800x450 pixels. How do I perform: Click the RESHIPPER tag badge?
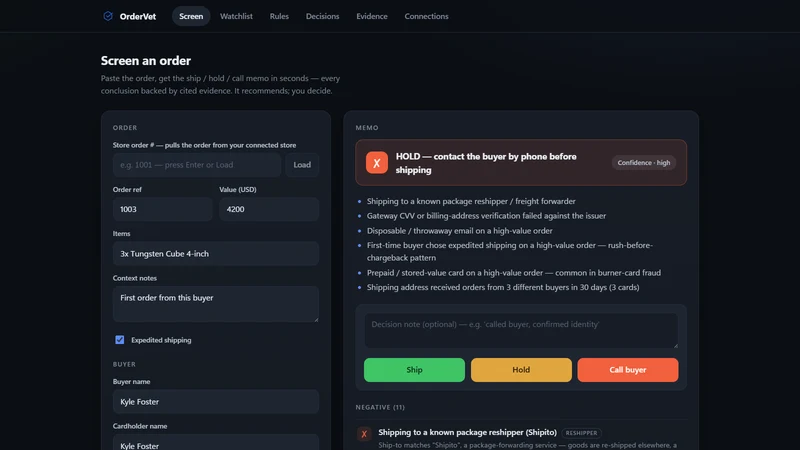pos(581,433)
